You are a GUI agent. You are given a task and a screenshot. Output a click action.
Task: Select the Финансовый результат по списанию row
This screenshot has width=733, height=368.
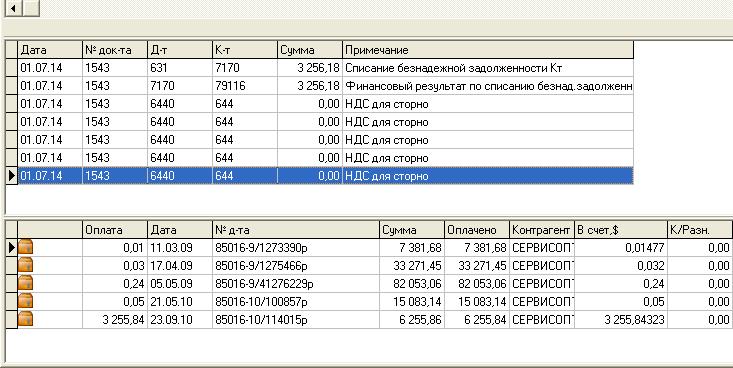pos(326,86)
